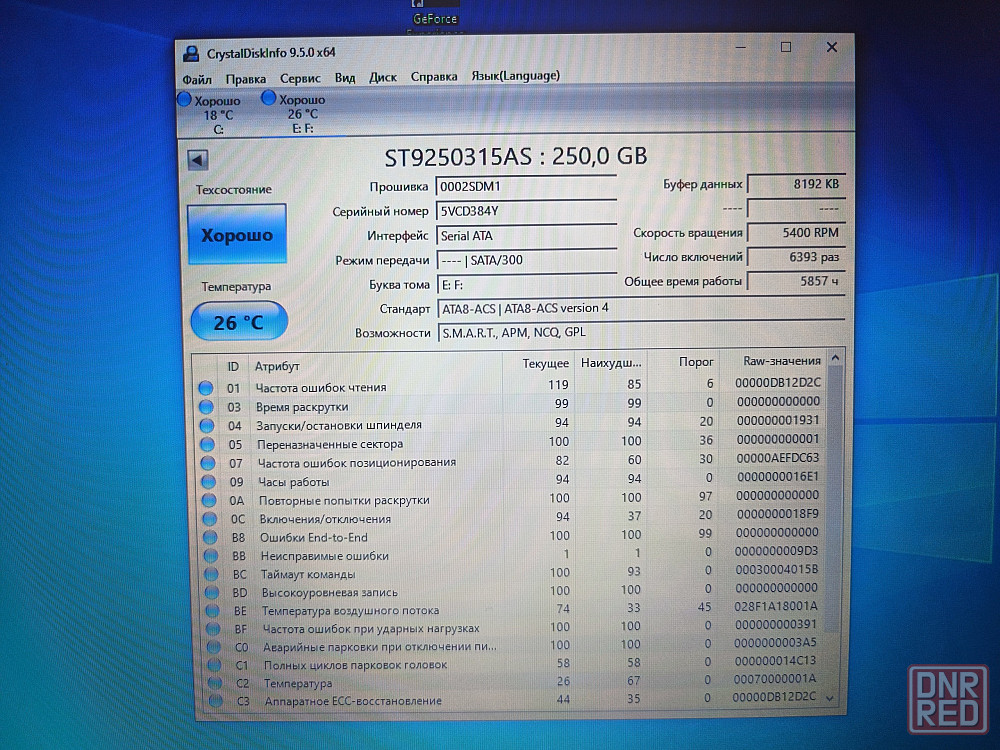This screenshot has width=1000, height=750.
Task: Click the transfer mode field SATA/300
Action: (x=527, y=260)
